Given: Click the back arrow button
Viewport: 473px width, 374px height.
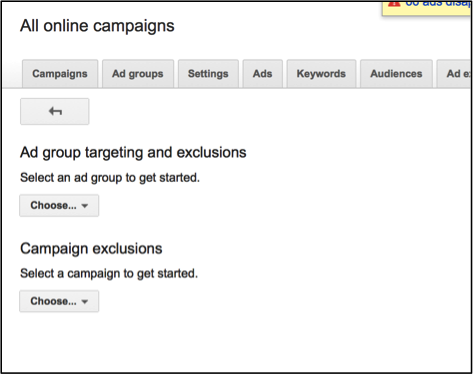Looking at the screenshot, I should click(55, 111).
